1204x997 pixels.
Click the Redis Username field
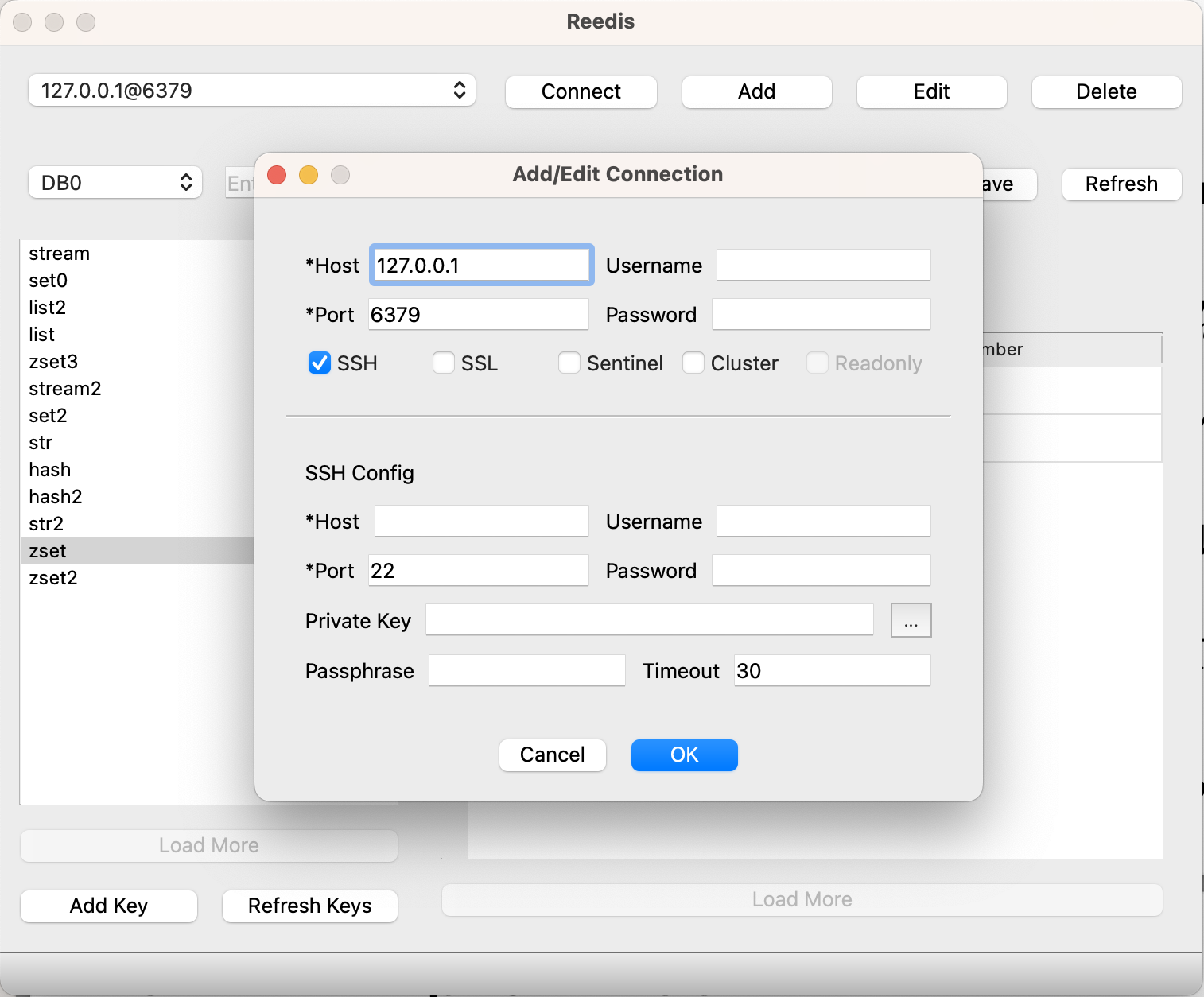824,265
